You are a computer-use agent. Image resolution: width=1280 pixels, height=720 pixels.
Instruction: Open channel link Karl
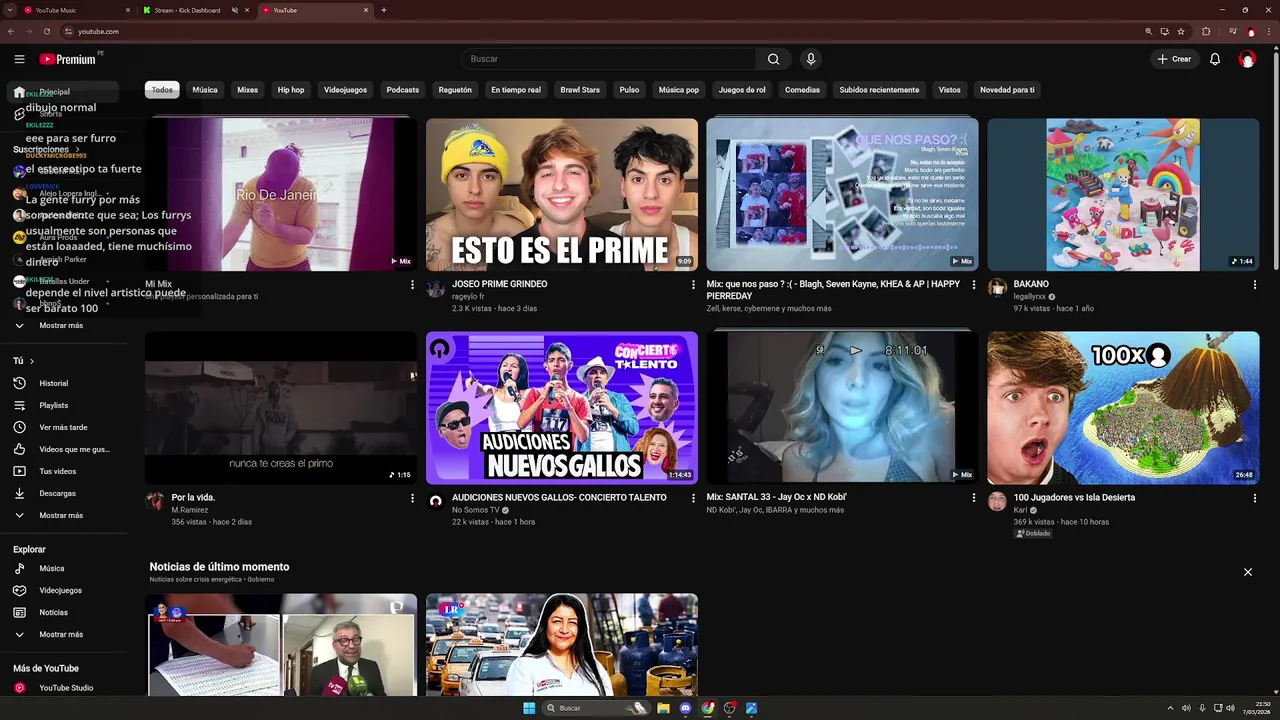tap(1020, 510)
